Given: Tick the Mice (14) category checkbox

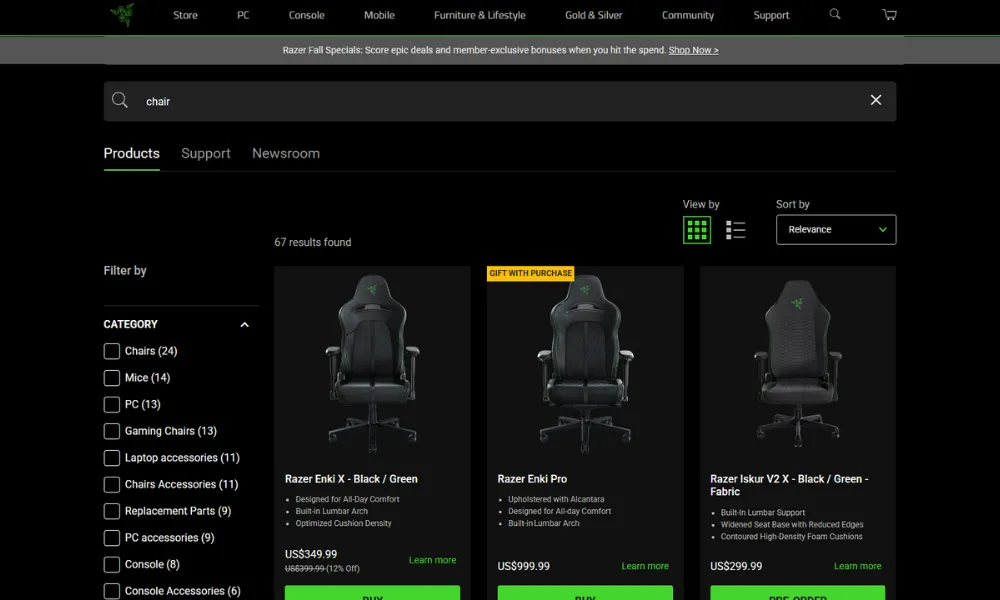Looking at the screenshot, I should pos(112,378).
